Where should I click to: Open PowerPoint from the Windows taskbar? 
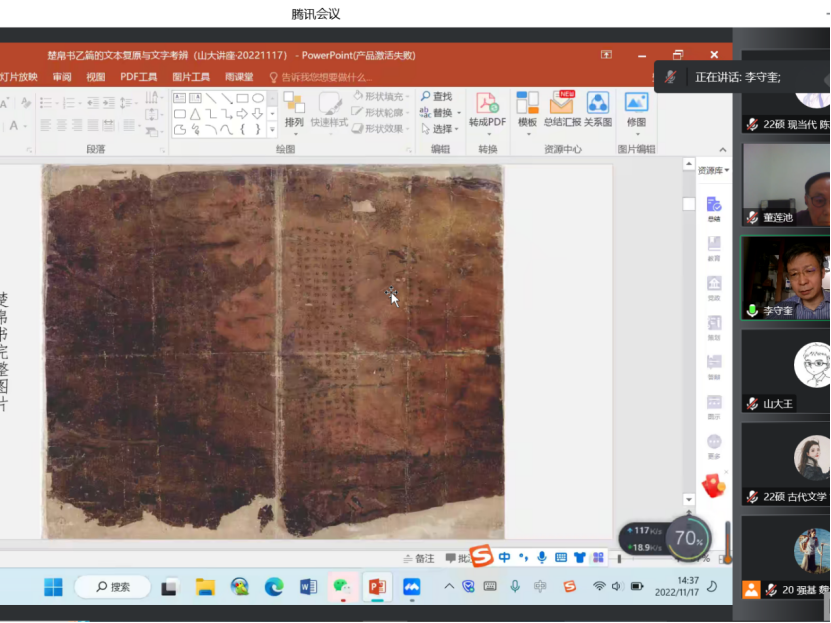pyautogui.click(x=376, y=587)
